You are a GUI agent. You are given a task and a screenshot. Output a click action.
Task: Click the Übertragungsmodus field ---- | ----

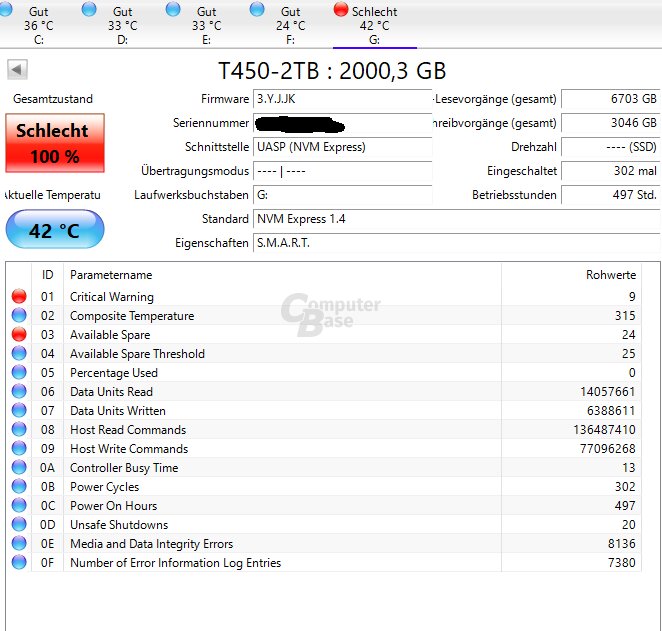(342, 171)
